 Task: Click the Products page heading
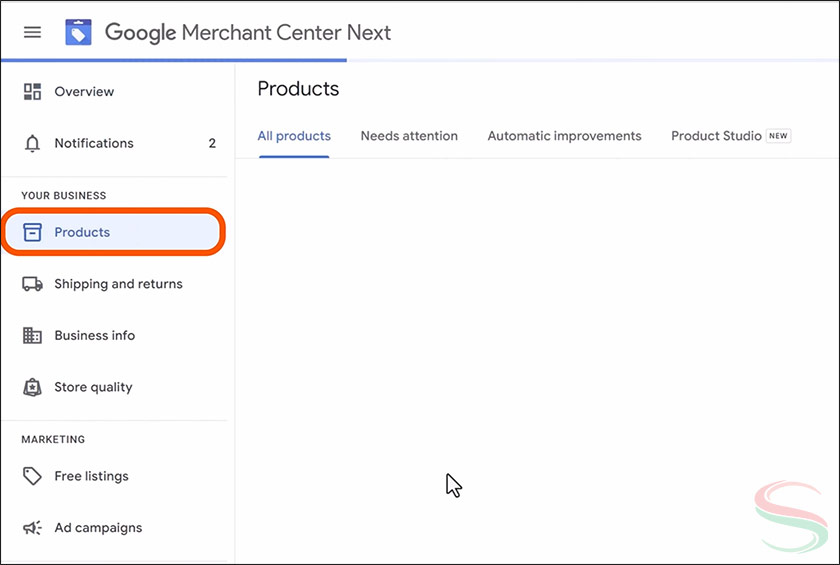(x=298, y=89)
